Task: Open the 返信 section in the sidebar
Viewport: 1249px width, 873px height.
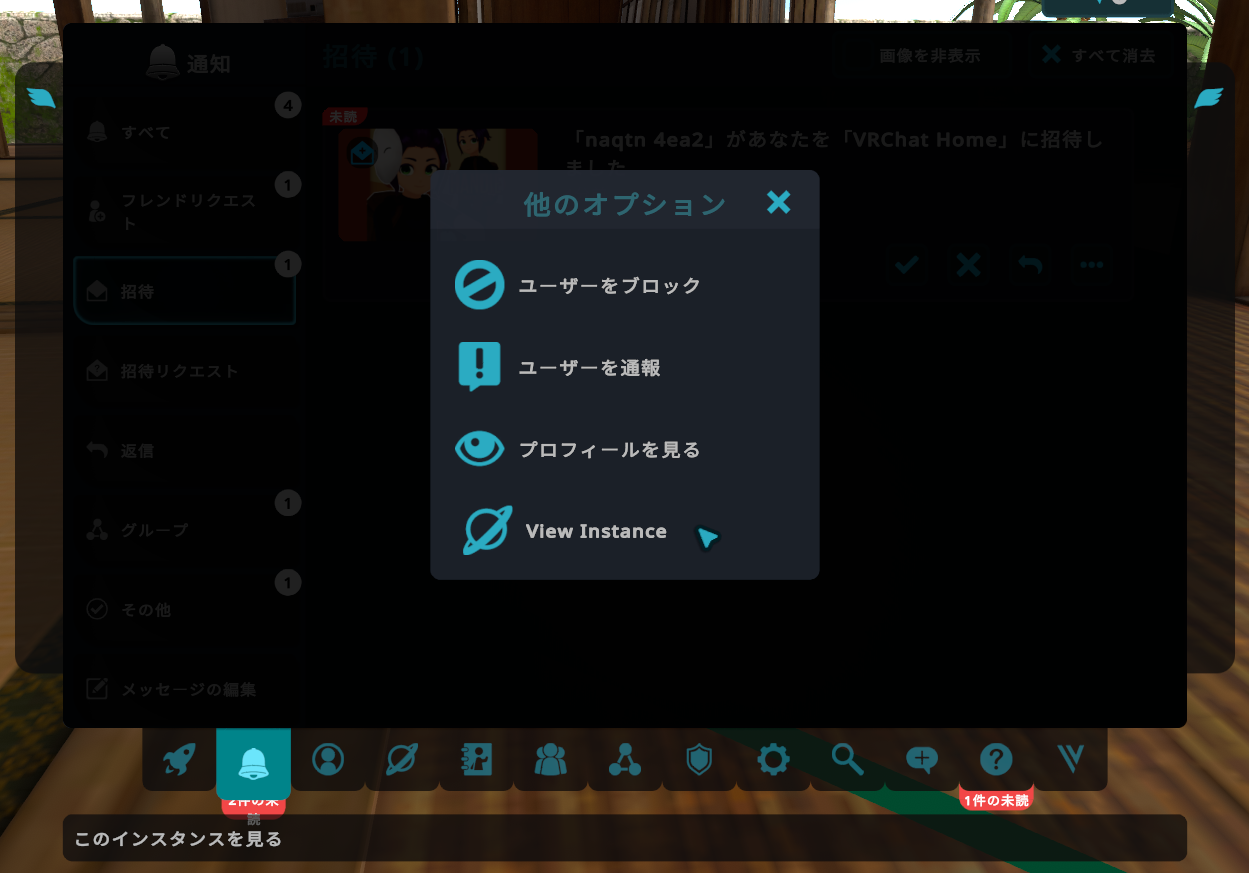Action: pos(185,451)
